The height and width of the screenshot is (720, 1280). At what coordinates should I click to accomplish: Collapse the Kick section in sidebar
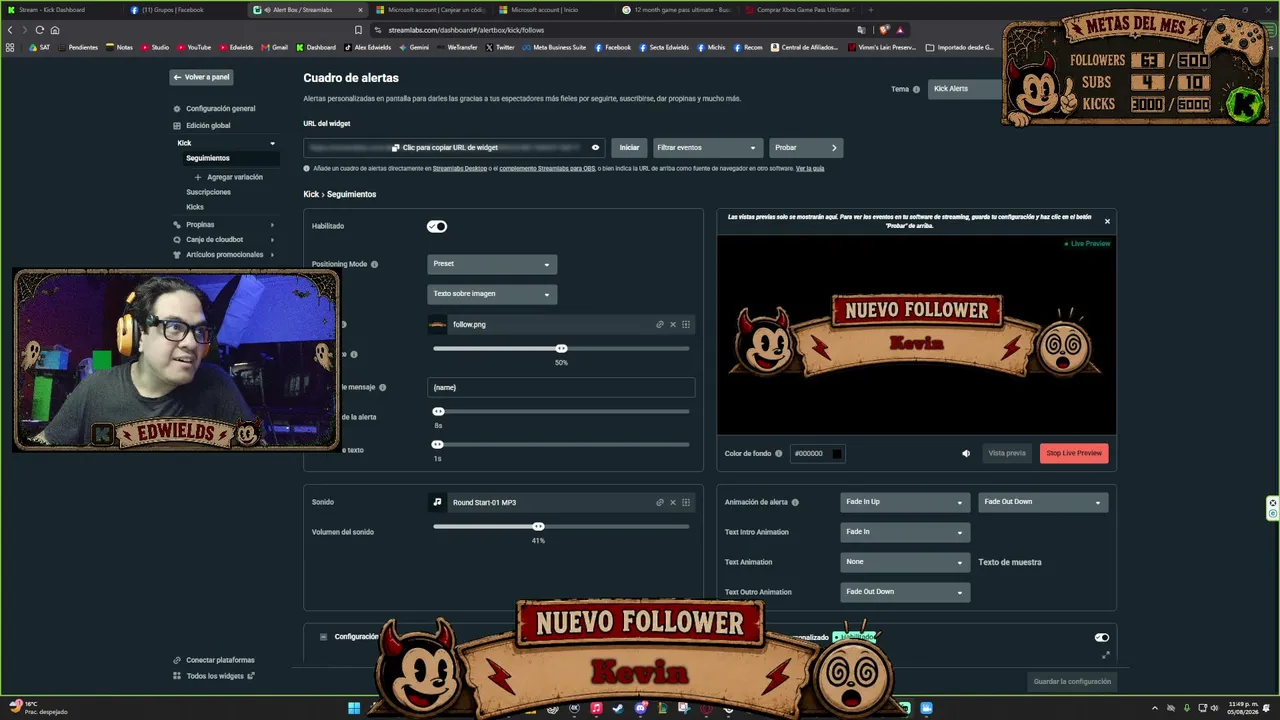click(x=272, y=143)
